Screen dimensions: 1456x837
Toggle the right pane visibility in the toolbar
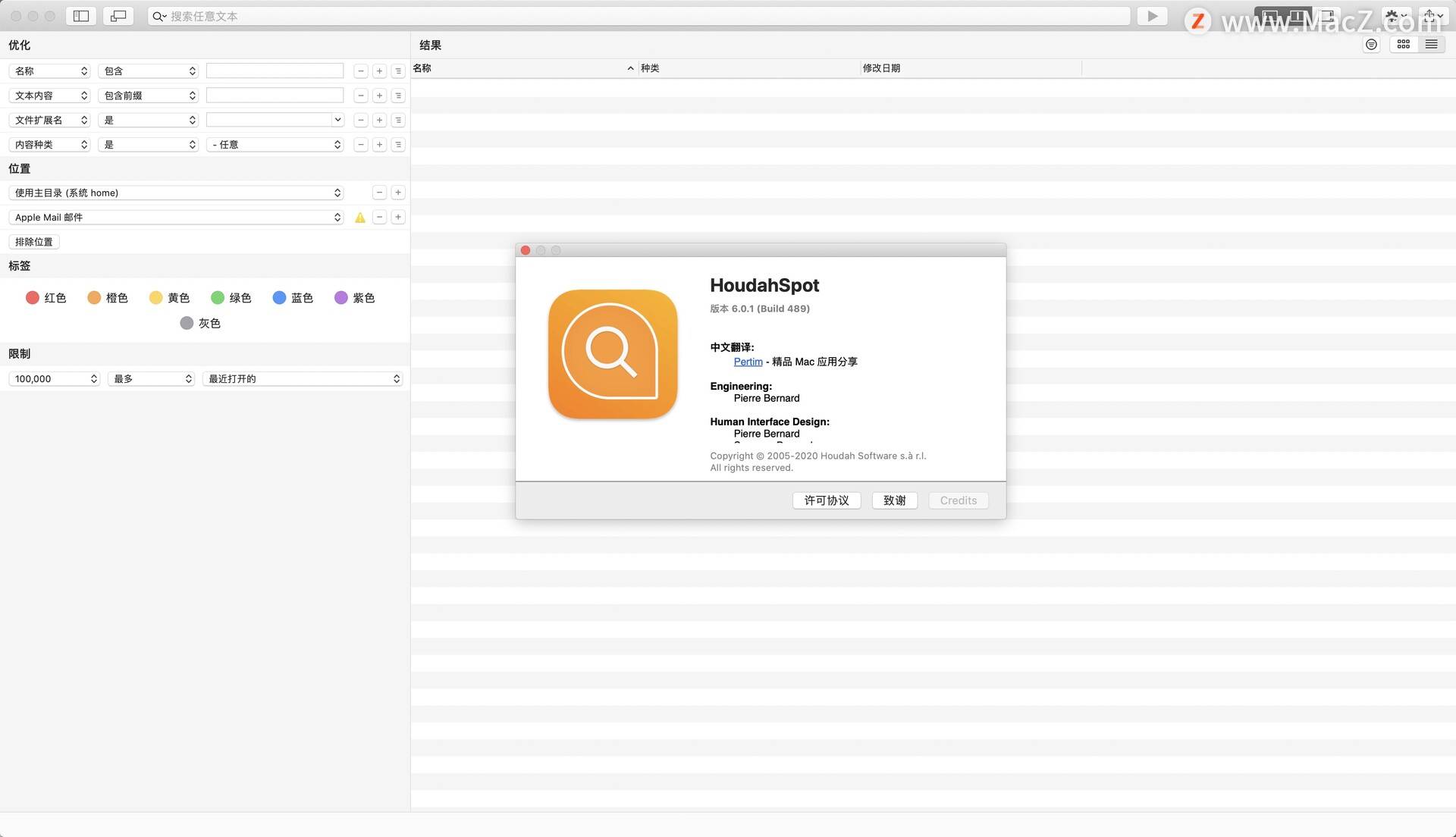click(1326, 16)
